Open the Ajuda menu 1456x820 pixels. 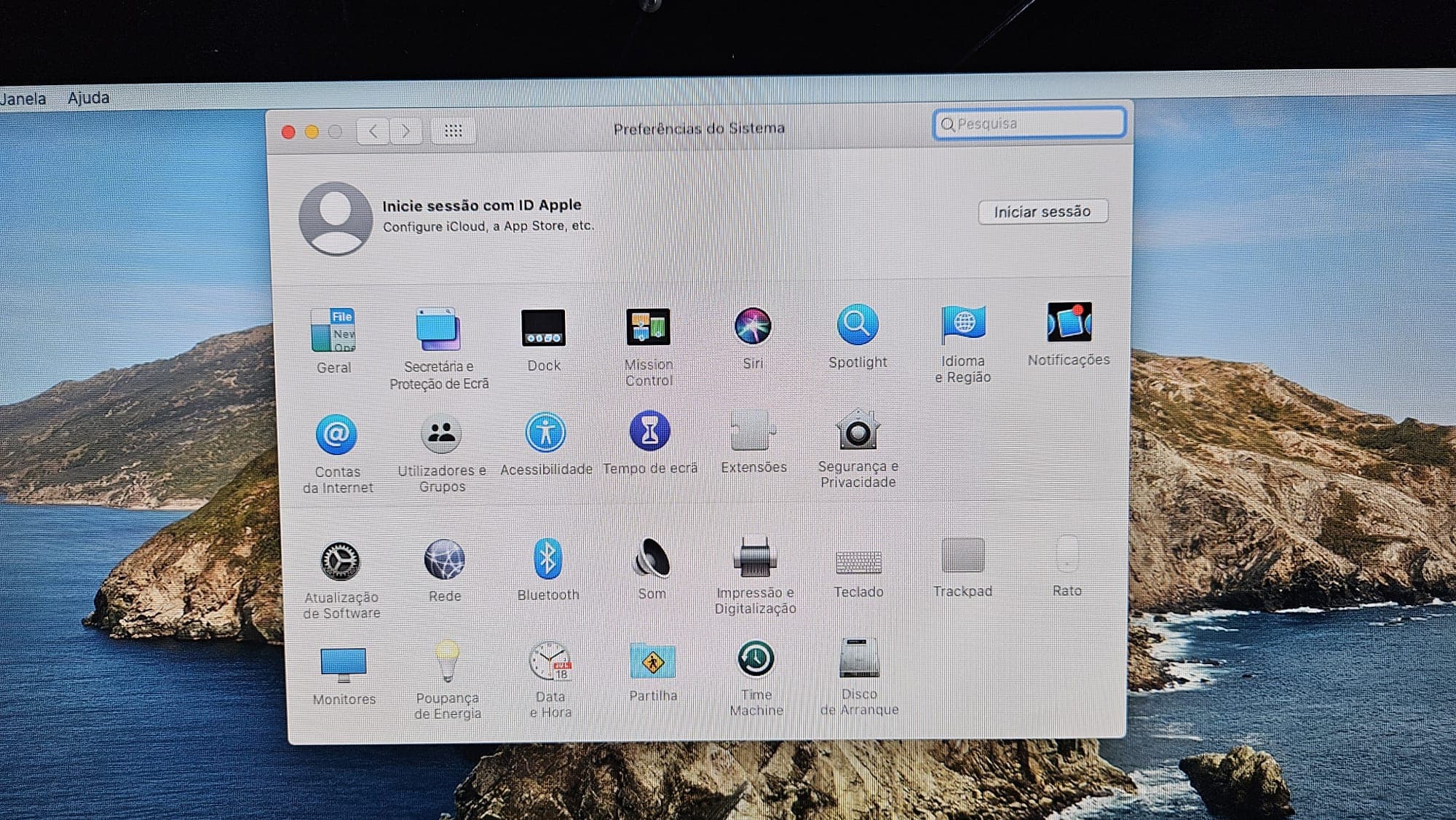click(88, 98)
